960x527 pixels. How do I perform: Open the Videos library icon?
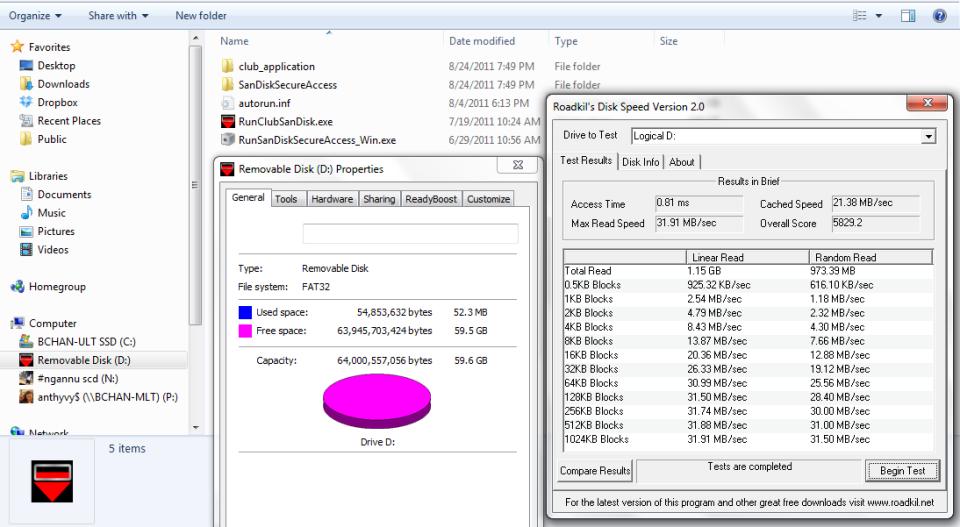coord(26,250)
